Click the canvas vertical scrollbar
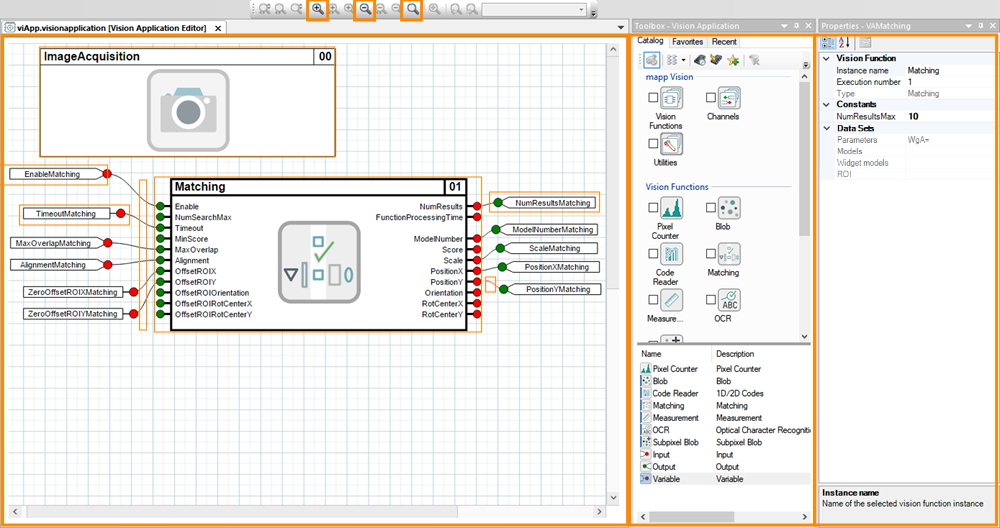The height and width of the screenshot is (528, 1000). [x=613, y=274]
